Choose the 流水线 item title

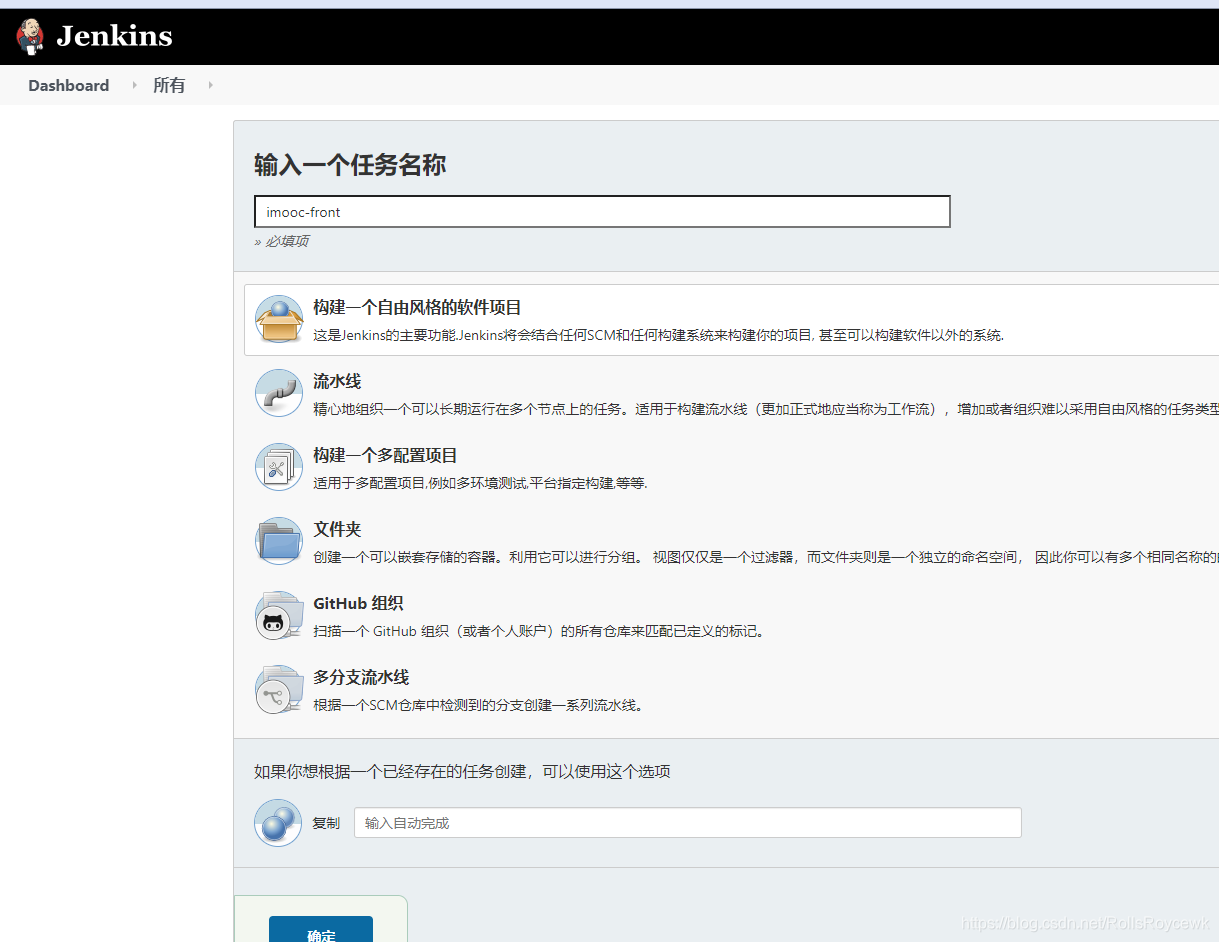click(x=337, y=382)
